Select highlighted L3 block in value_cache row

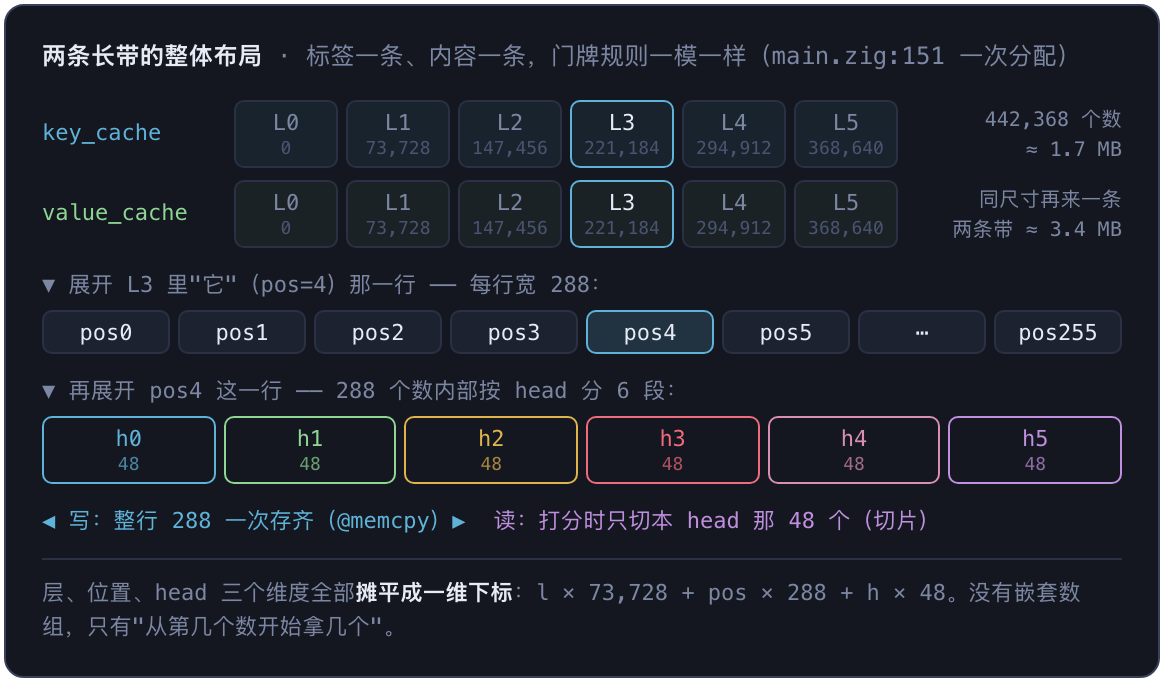pos(622,214)
